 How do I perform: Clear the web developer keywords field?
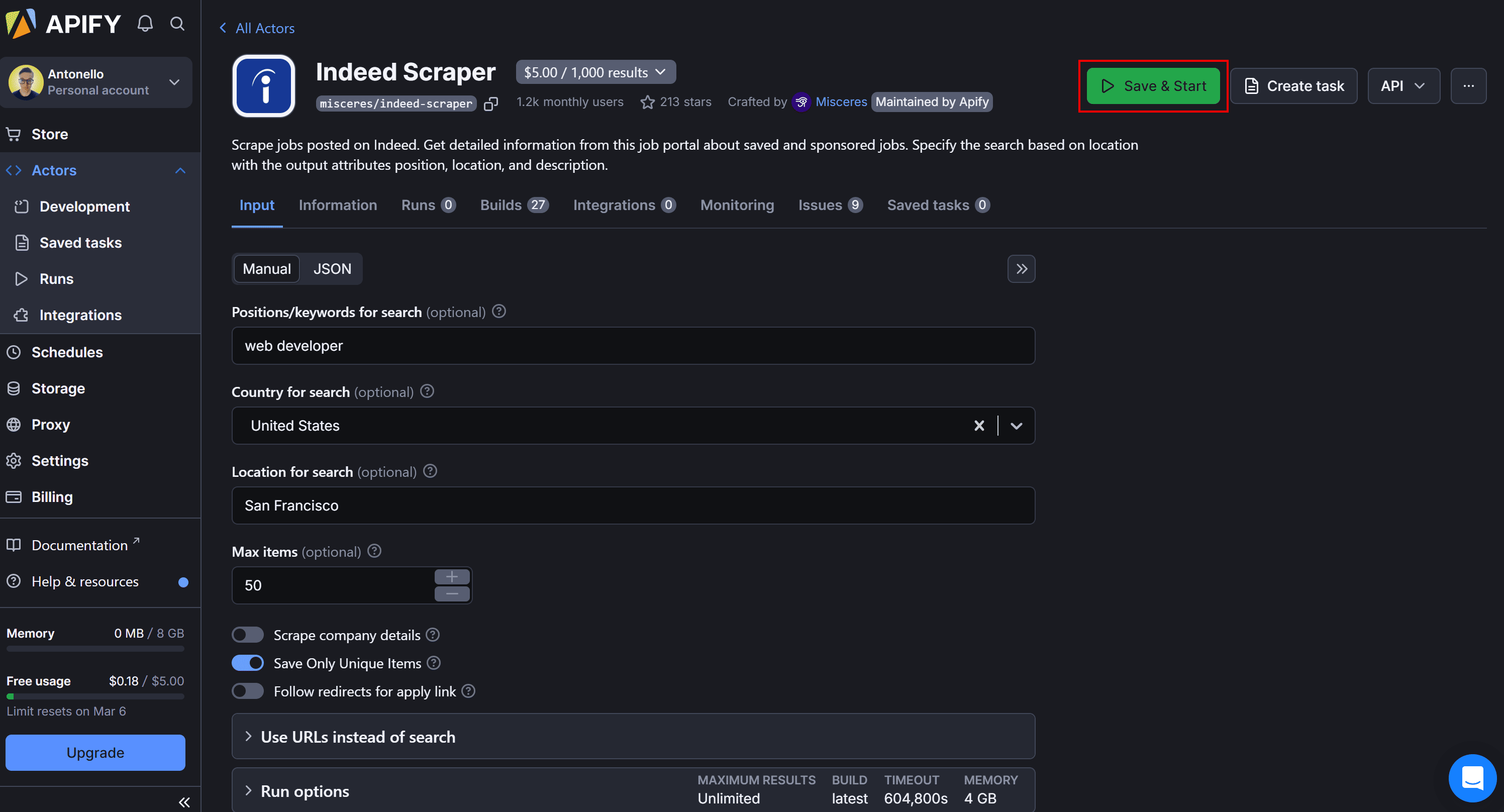point(633,346)
